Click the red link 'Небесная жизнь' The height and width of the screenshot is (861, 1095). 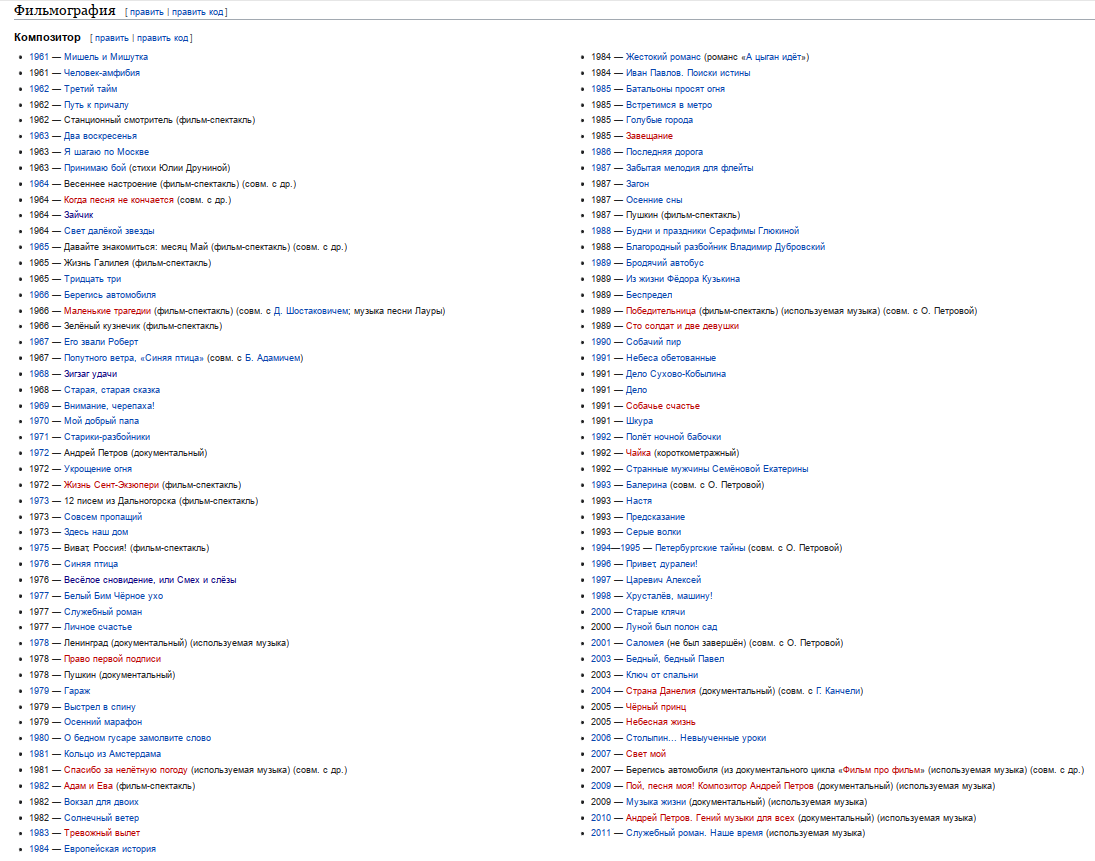[661, 722]
